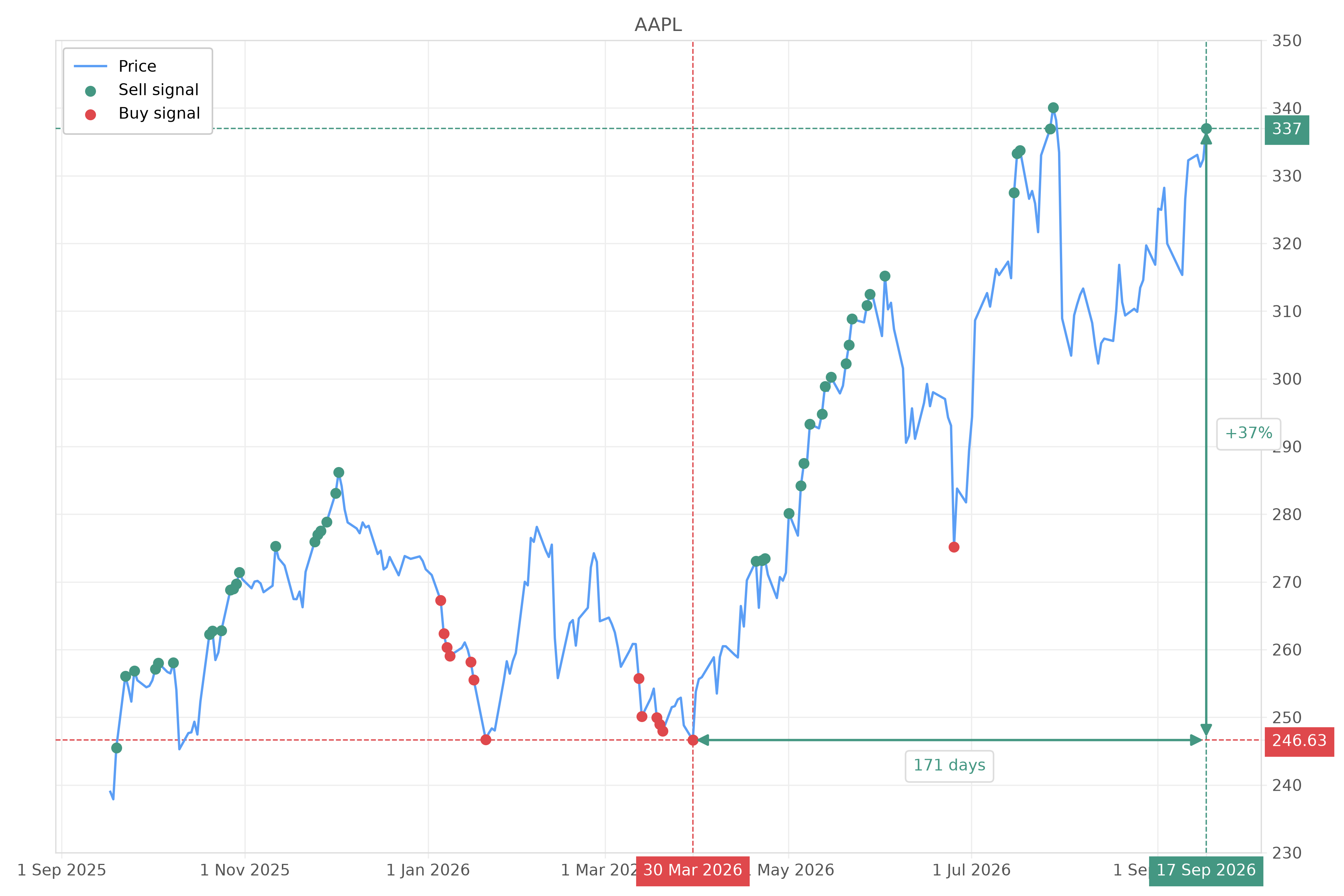This screenshot has width=1344, height=896.
Task: Click the 270 y-axis tick label
Action: click(1286, 582)
